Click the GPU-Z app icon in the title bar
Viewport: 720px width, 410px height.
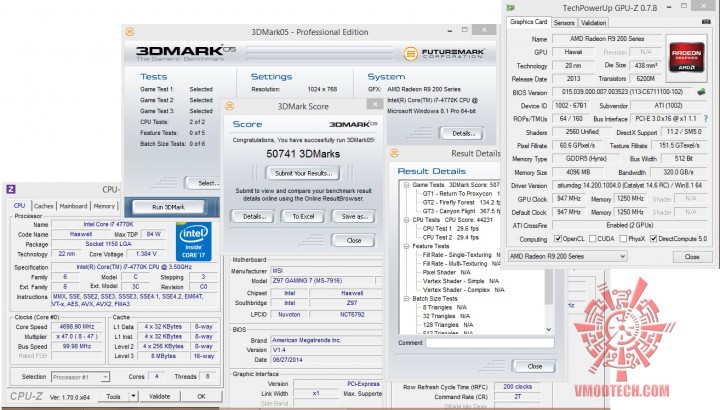point(511,8)
